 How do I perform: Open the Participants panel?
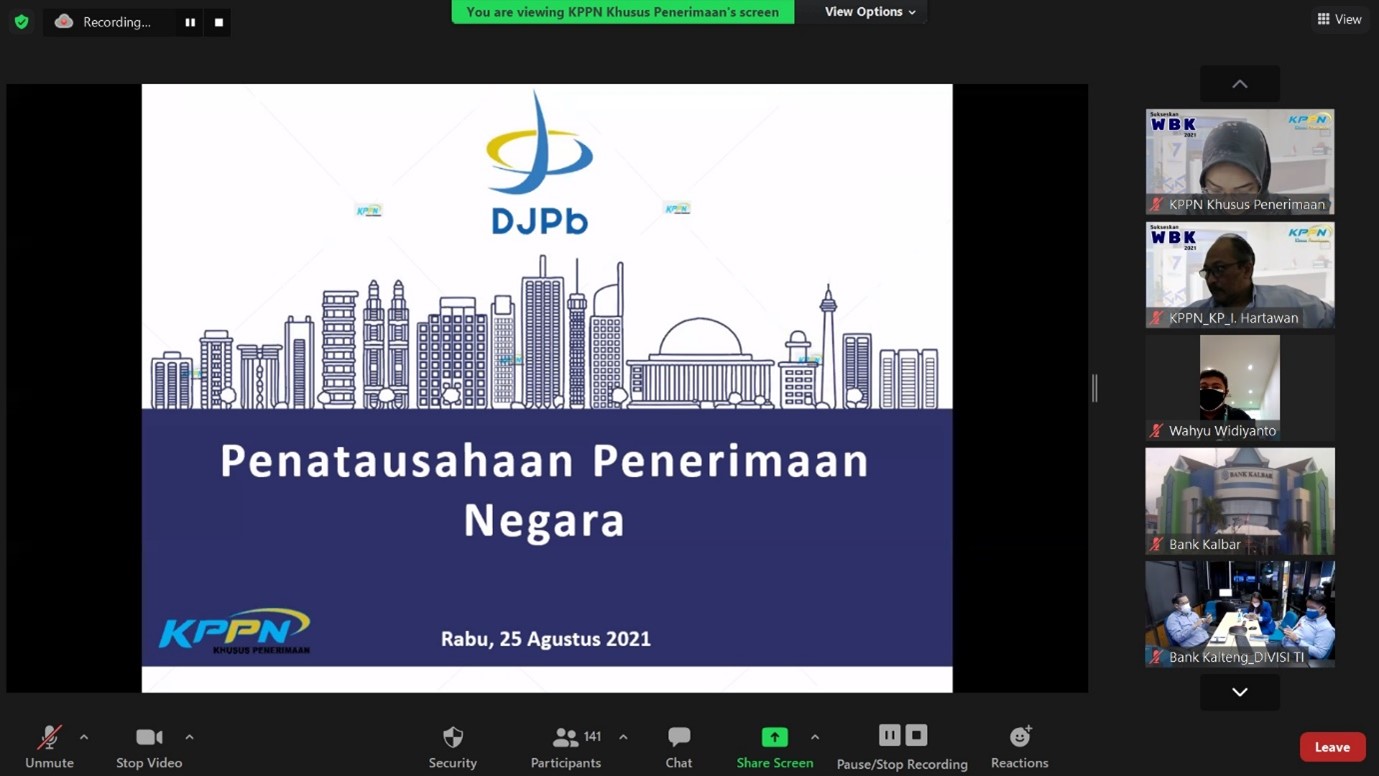566,746
